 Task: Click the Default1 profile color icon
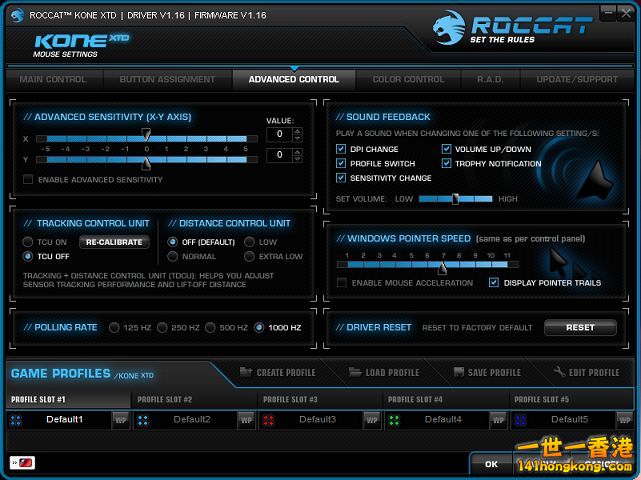[16, 420]
